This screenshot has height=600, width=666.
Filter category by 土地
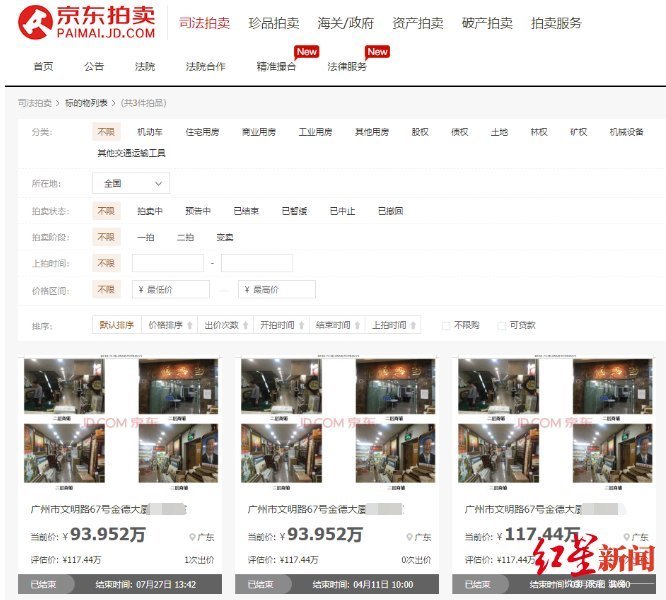pyautogui.click(x=499, y=132)
